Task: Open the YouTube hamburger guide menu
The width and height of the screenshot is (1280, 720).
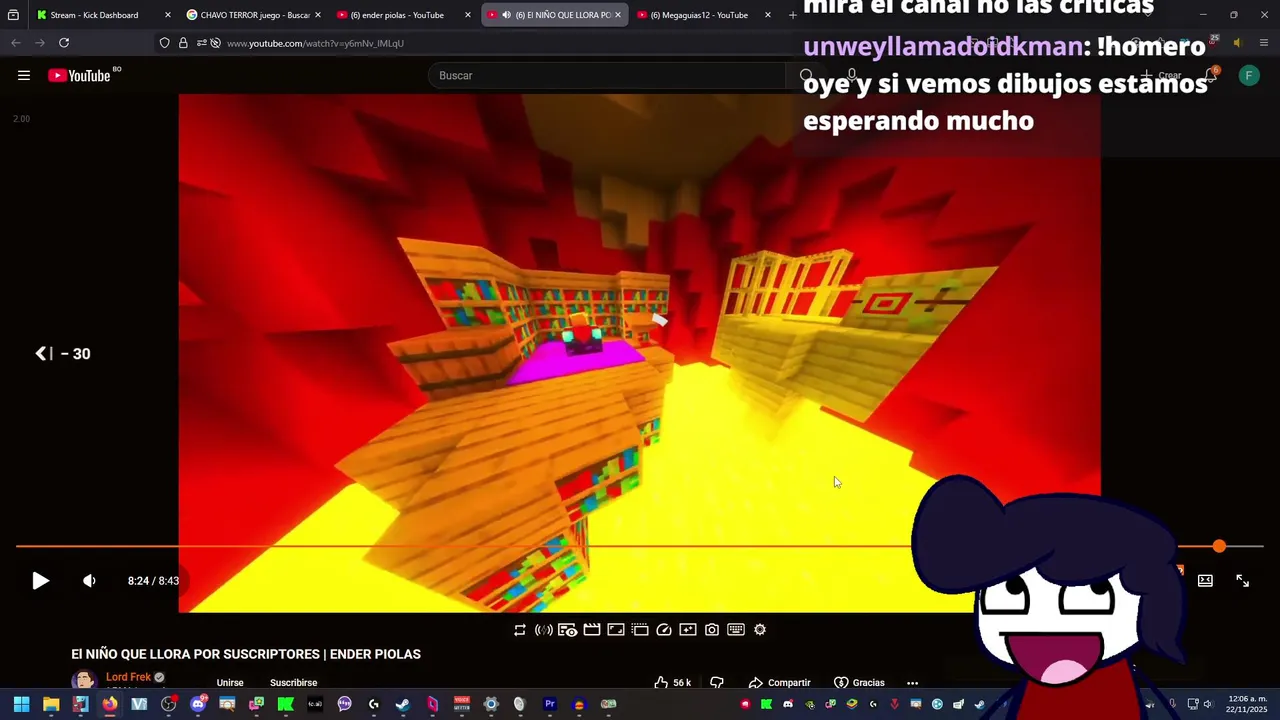Action: [24, 76]
